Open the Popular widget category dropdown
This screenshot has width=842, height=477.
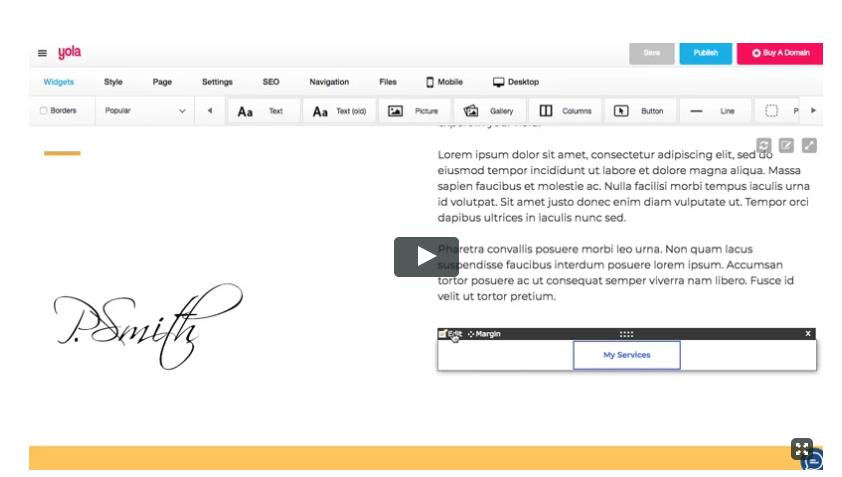click(145, 111)
